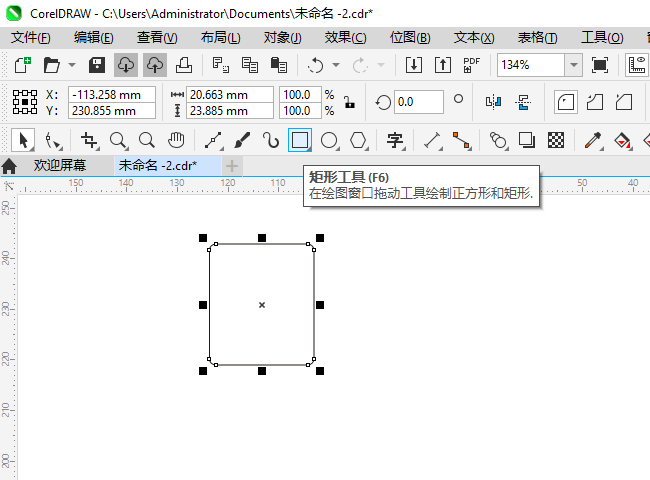Cut the selected object
650x480 pixels.
[x=221, y=65]
